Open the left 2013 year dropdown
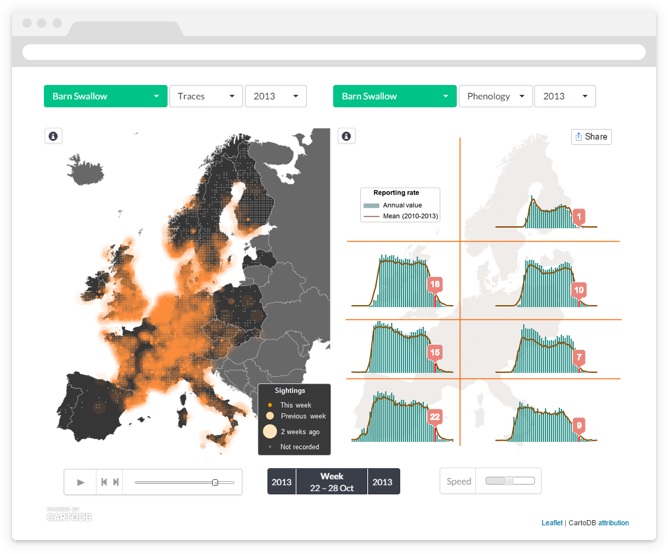668x554 pixels. coord(276,96)
